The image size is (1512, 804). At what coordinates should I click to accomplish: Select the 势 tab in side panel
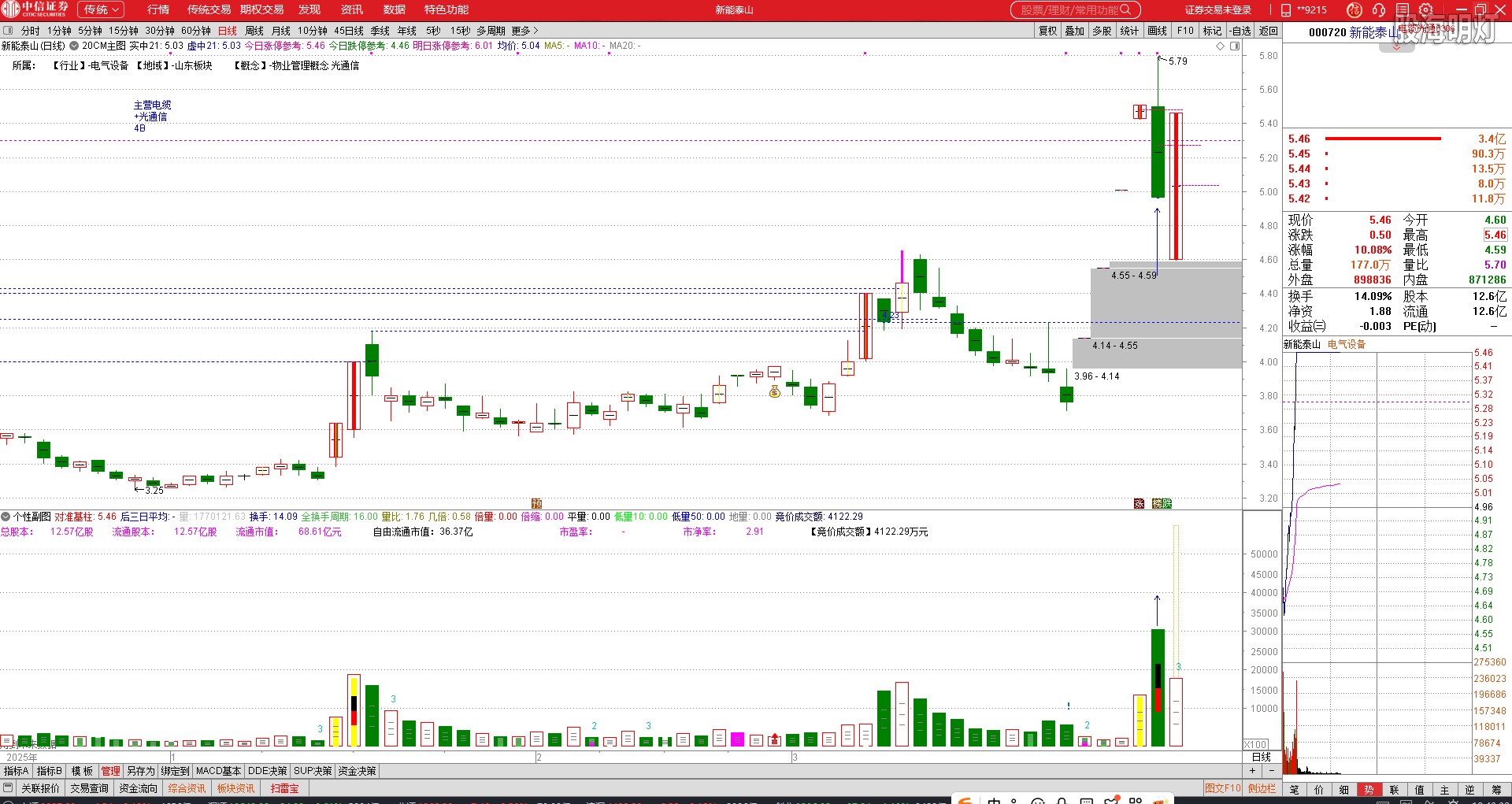(x=1369, y=790)
